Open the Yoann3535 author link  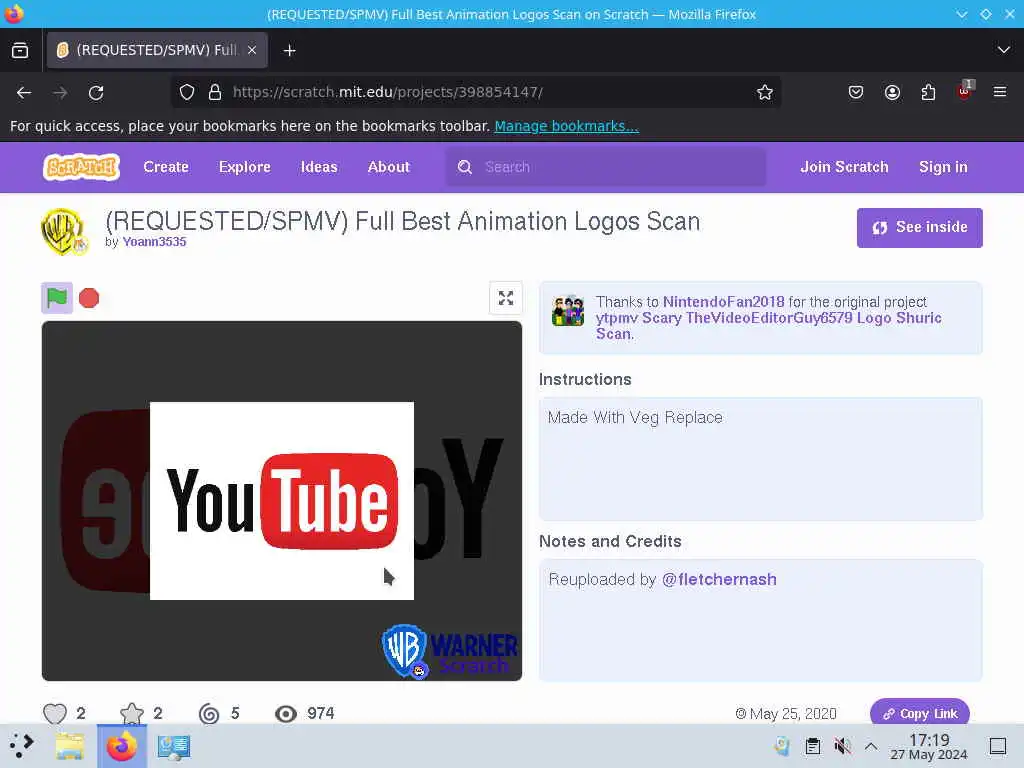point(154,242)
